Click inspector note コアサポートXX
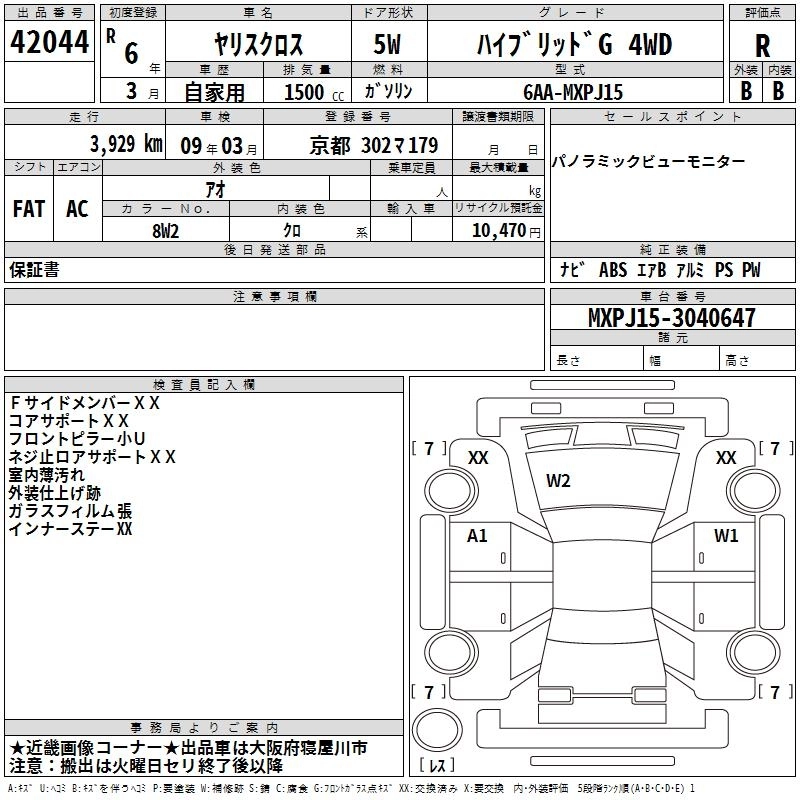This screenshot has width=800, height=800. click(68, 421)
